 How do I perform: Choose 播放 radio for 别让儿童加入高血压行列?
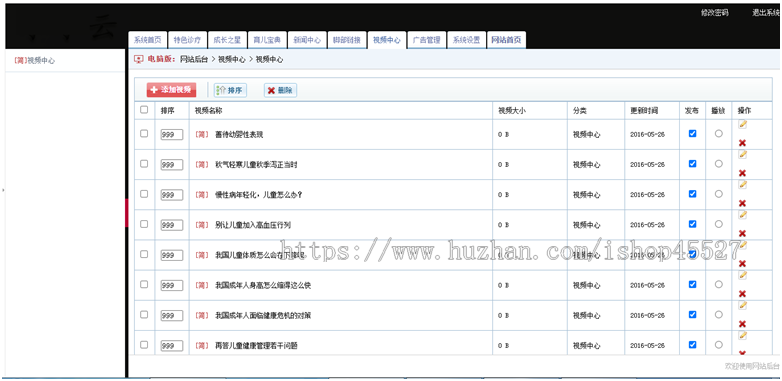719,224
